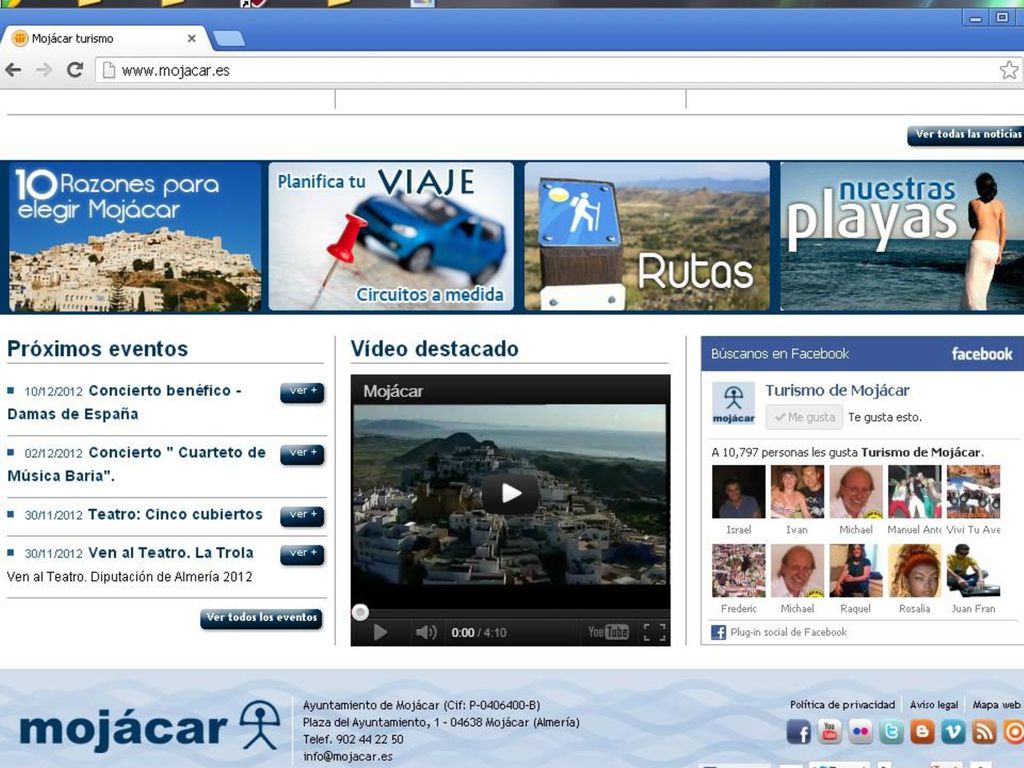This screenshot has height=768, width=1024.
Task: Open the Teatro: Cinco cubiertos event link
Action: (175, 515)
